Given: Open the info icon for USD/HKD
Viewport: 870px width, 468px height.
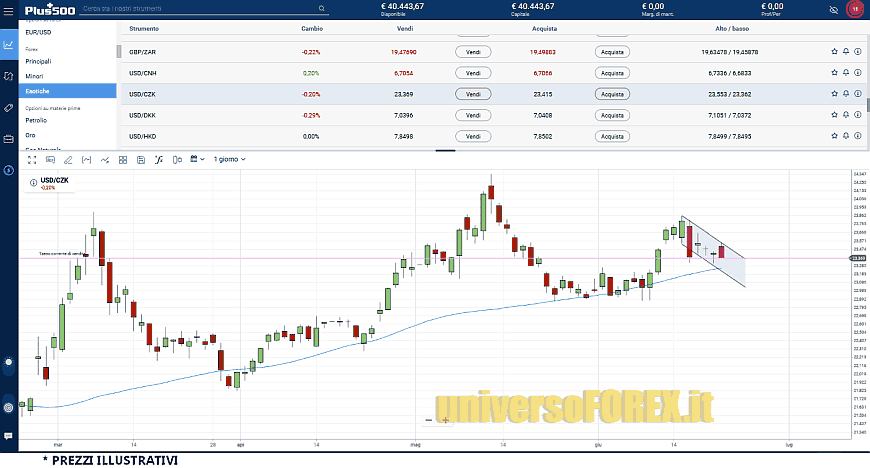Looking at the screenshot, I should click(x=858, y=136).
